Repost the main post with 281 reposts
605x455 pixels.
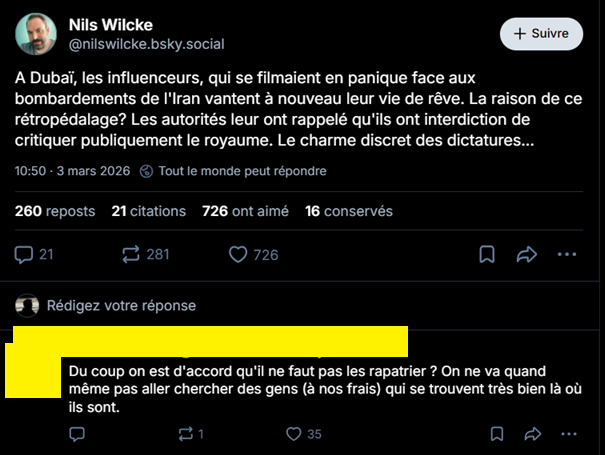pos(130,255)
